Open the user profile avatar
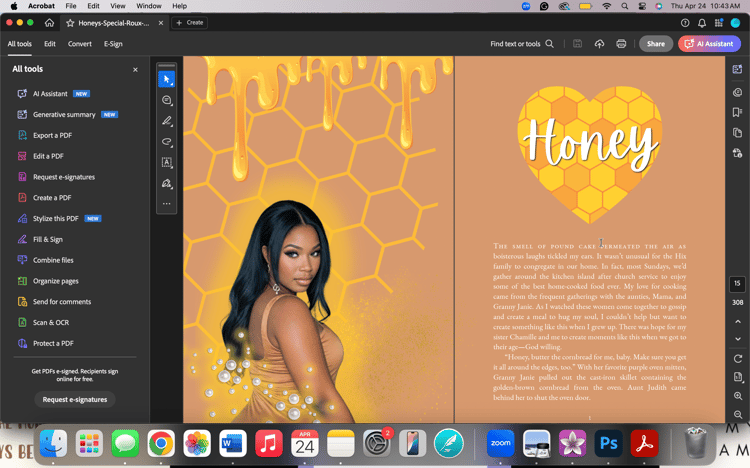The height and width of the screenshot is (468, 750). tap(736, 23)
